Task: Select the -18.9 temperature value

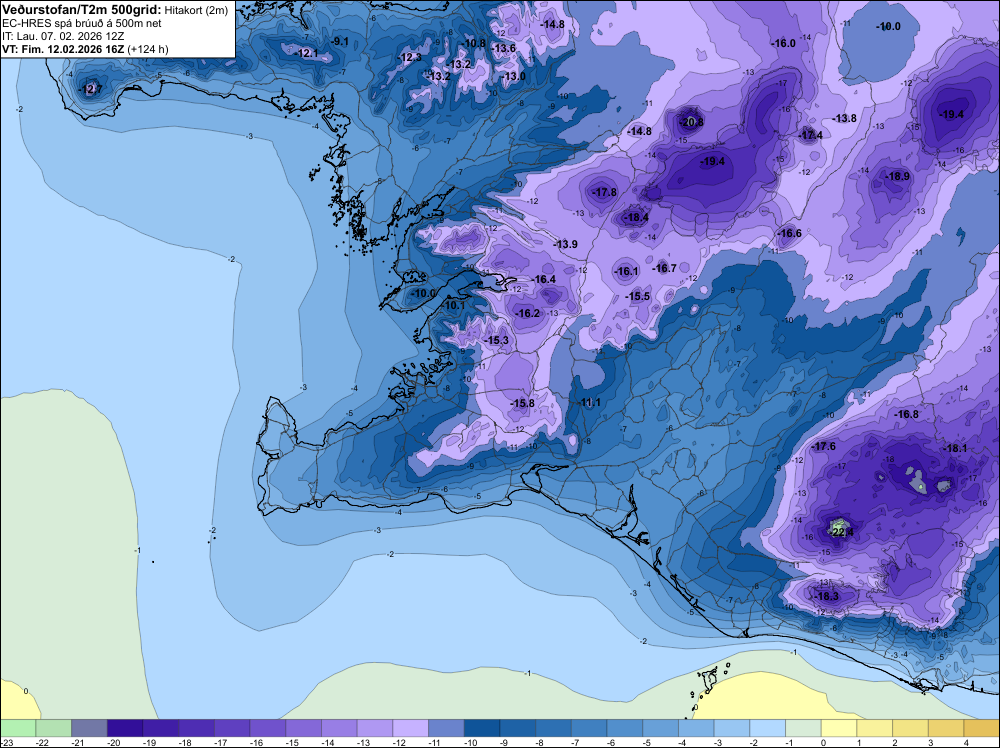Action: click(x=898, y=176)
